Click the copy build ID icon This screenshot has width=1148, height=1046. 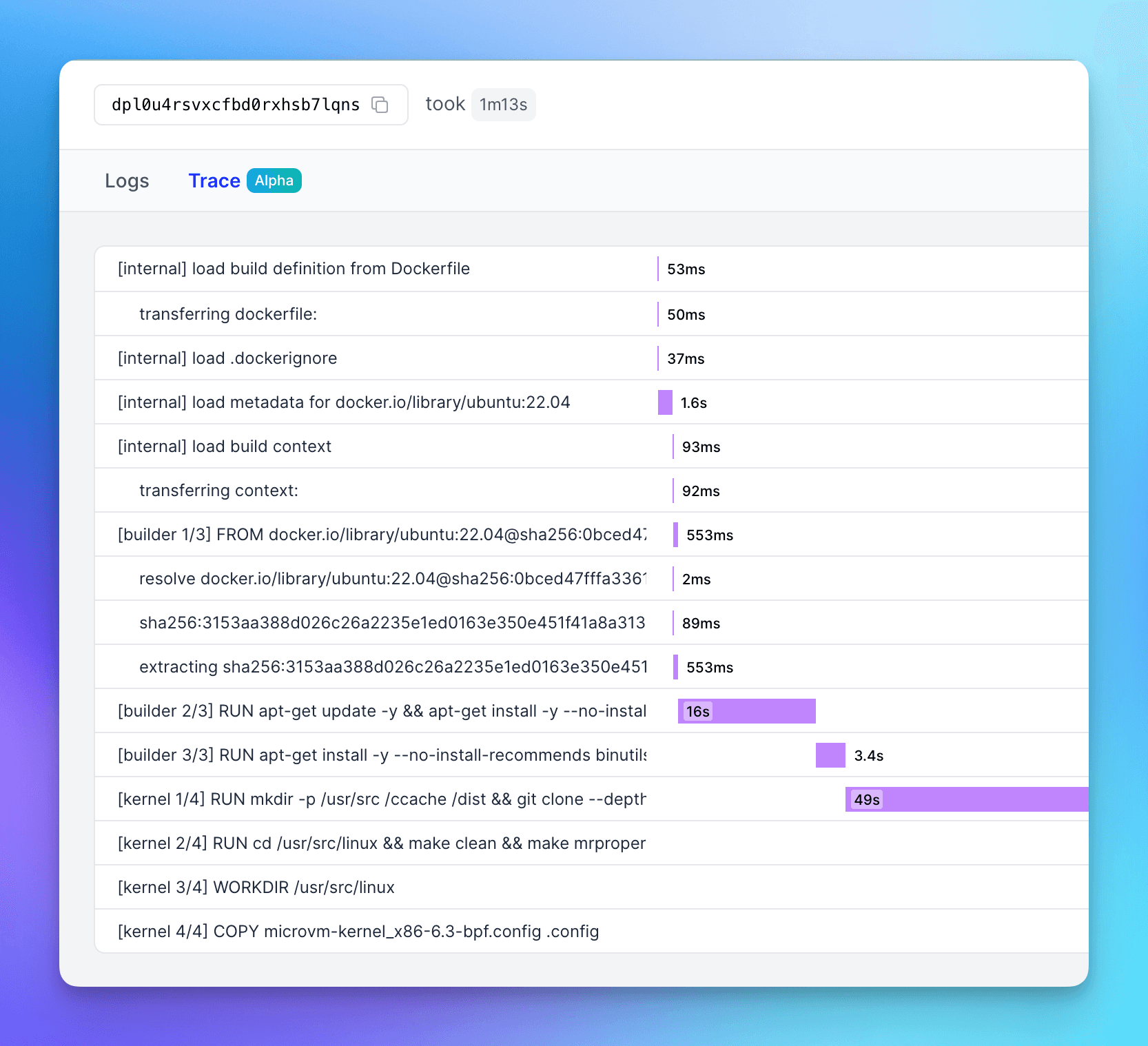coord(380,105)
